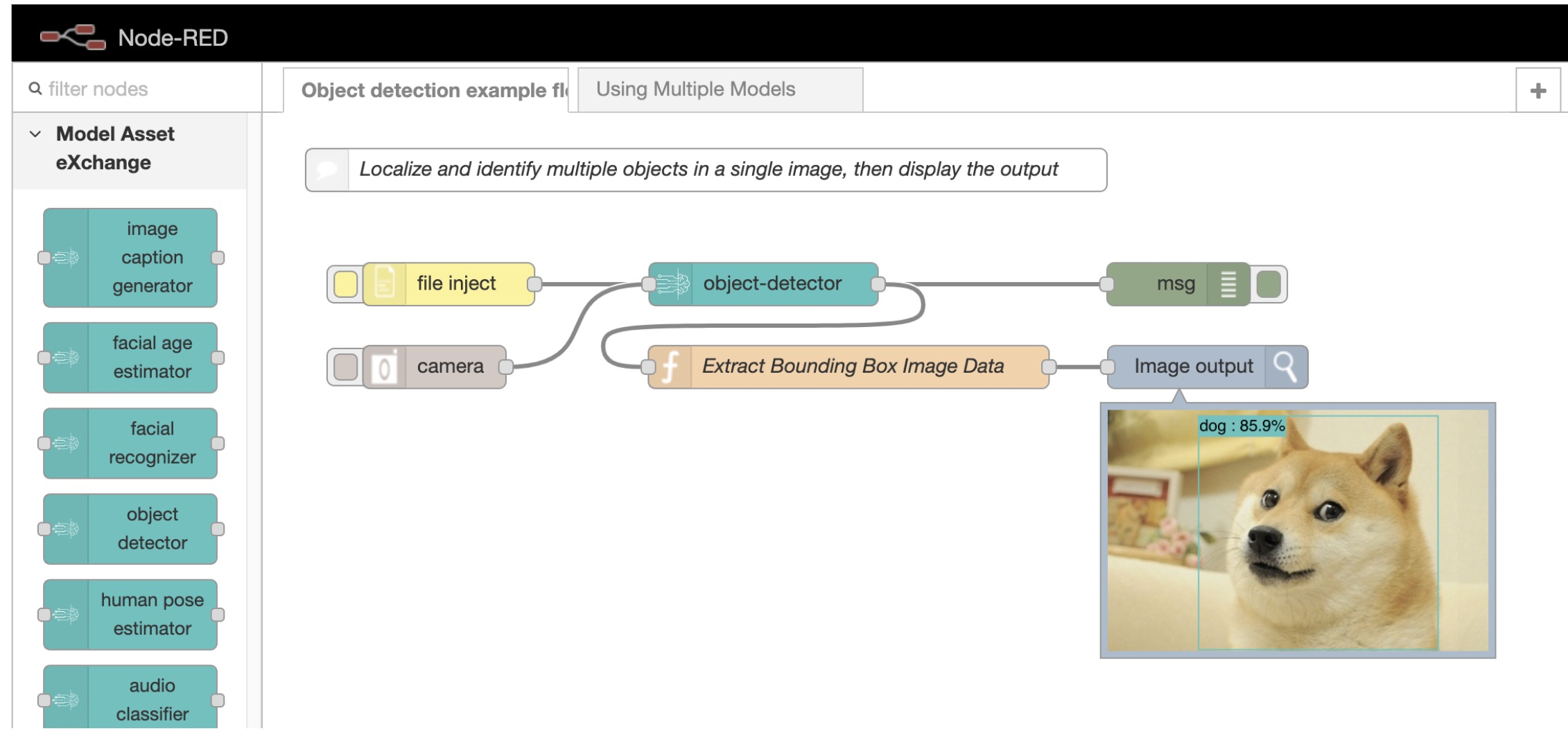Image resolution: width=1568 pixels, height=740 pixels.
Task: Trigger the file inject node button
Action: [x=345, y=283]
